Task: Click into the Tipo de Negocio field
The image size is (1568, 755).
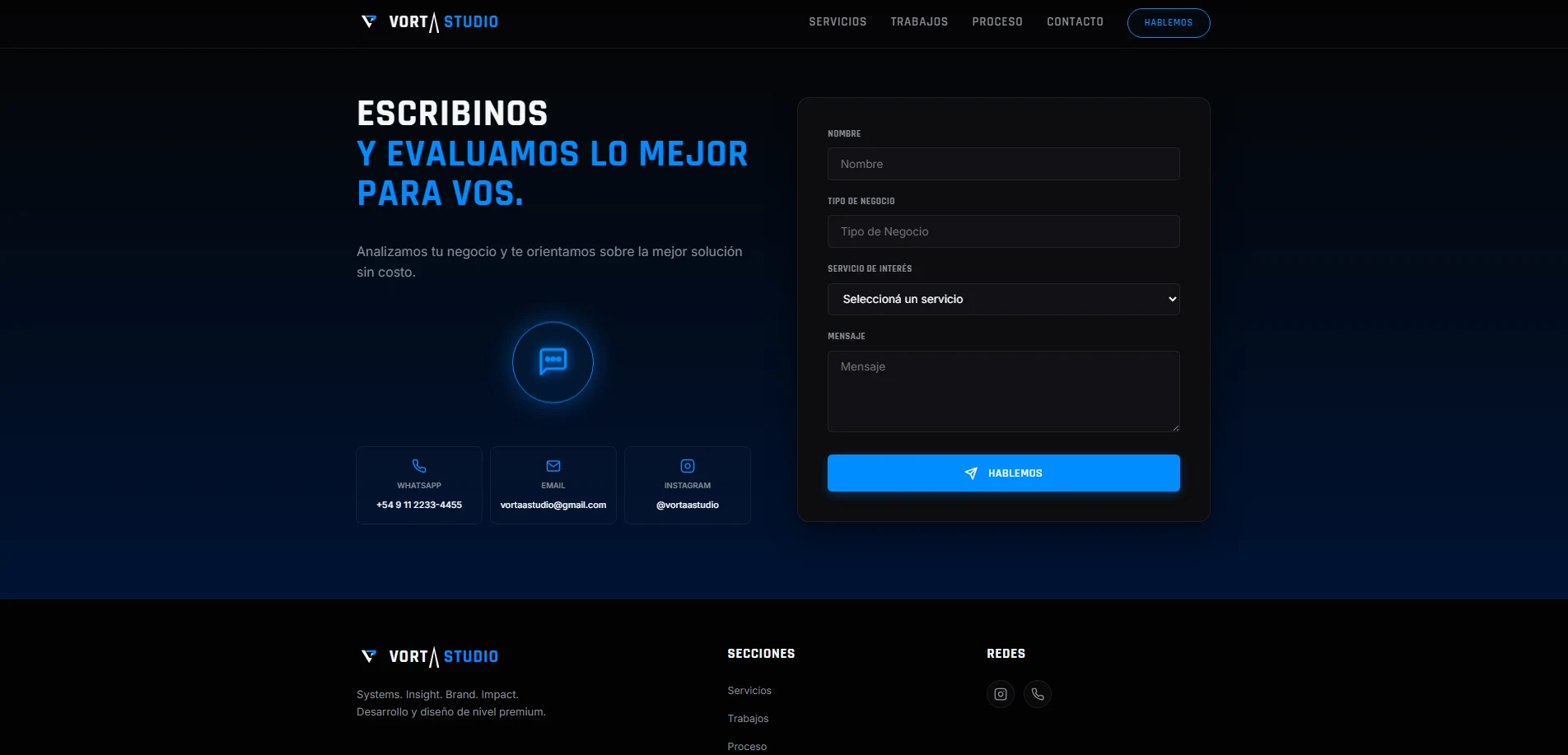Action: tap(1004, 231)
